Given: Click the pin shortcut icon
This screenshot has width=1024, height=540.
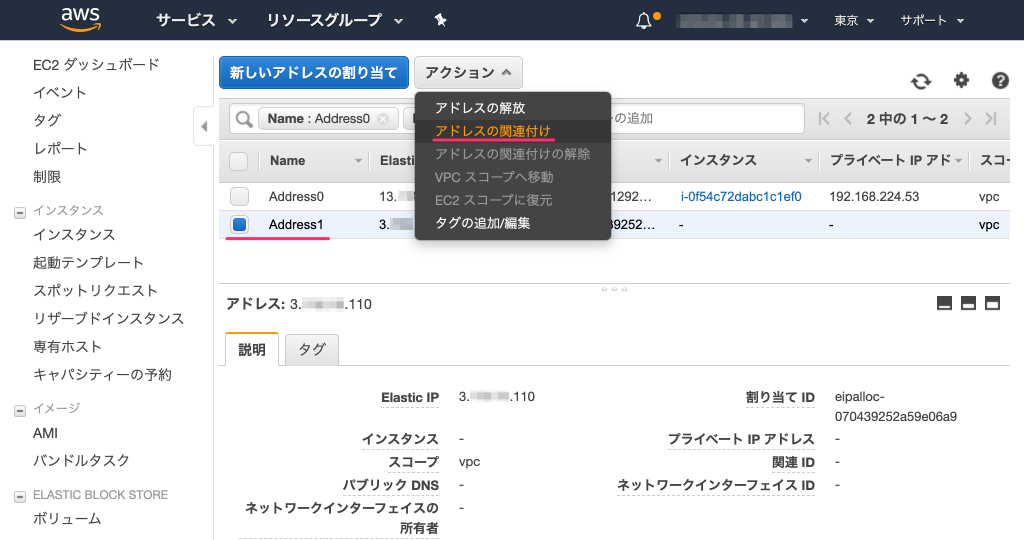Looking at the screenshot, I should 440,20.
